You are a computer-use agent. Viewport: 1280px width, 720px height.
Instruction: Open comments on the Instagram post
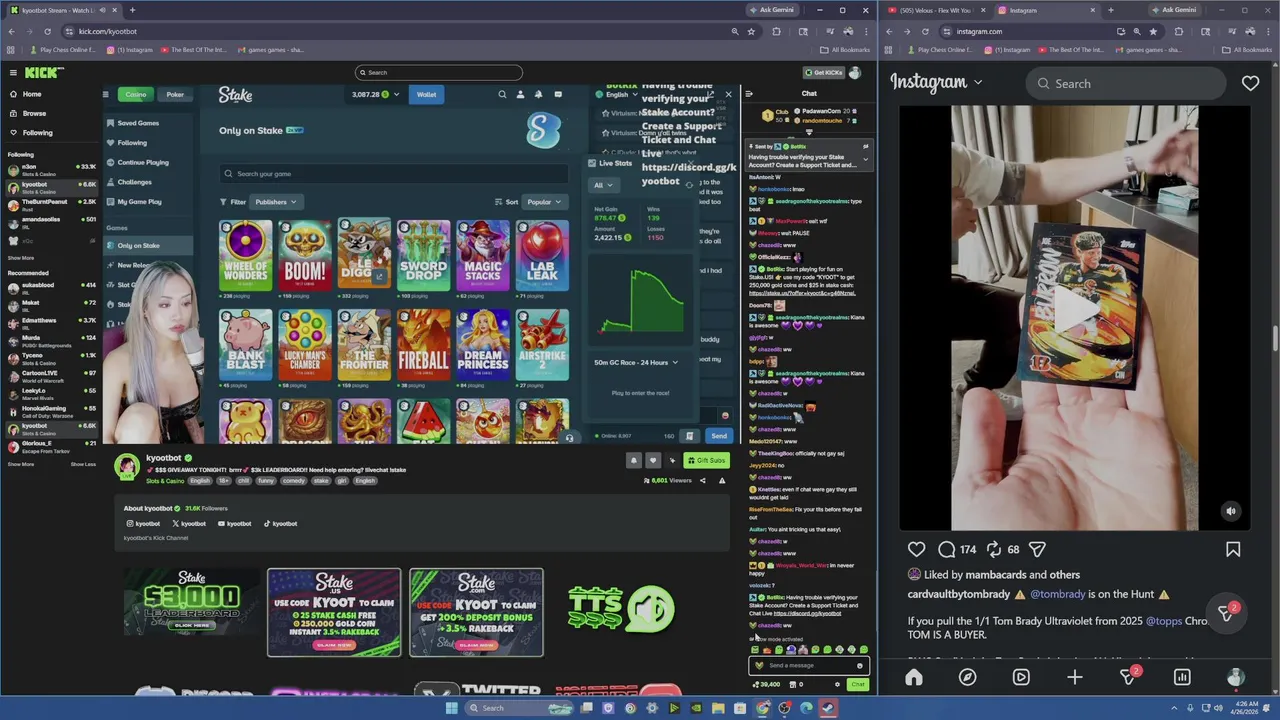[947, 549]
